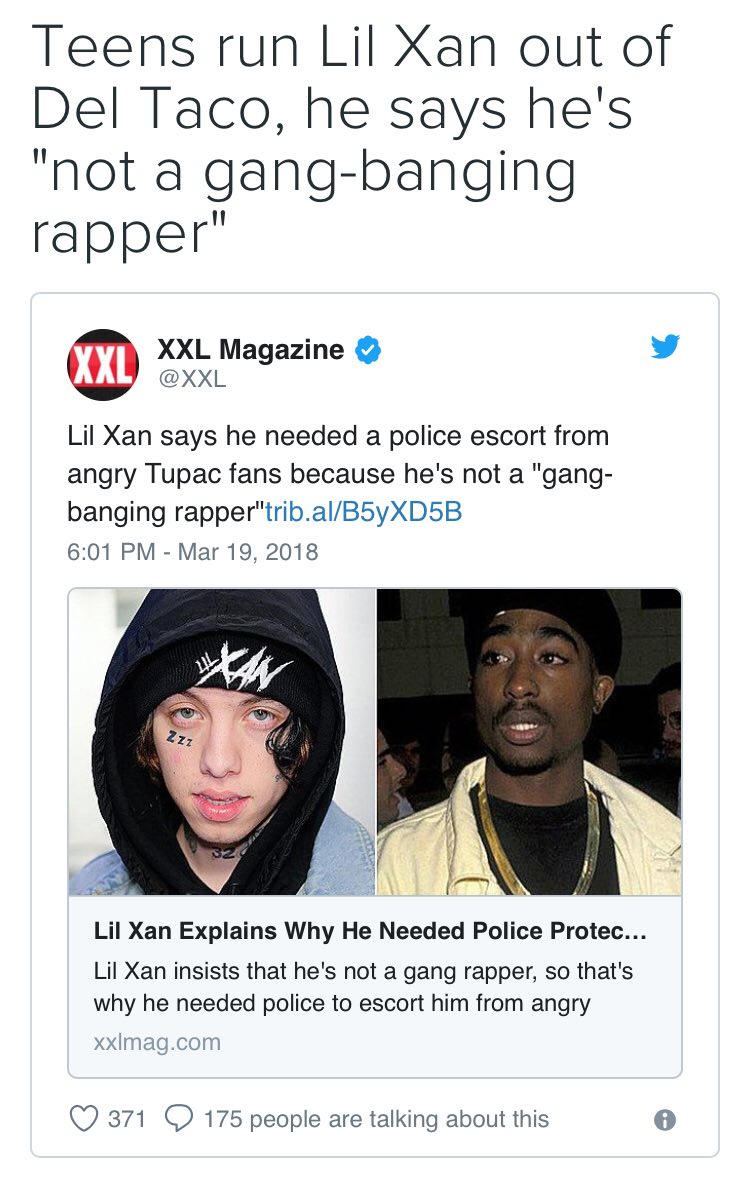The image size is (750, 1177).
Task: Open the XXL Magazine account name
Action: point(251,350)
